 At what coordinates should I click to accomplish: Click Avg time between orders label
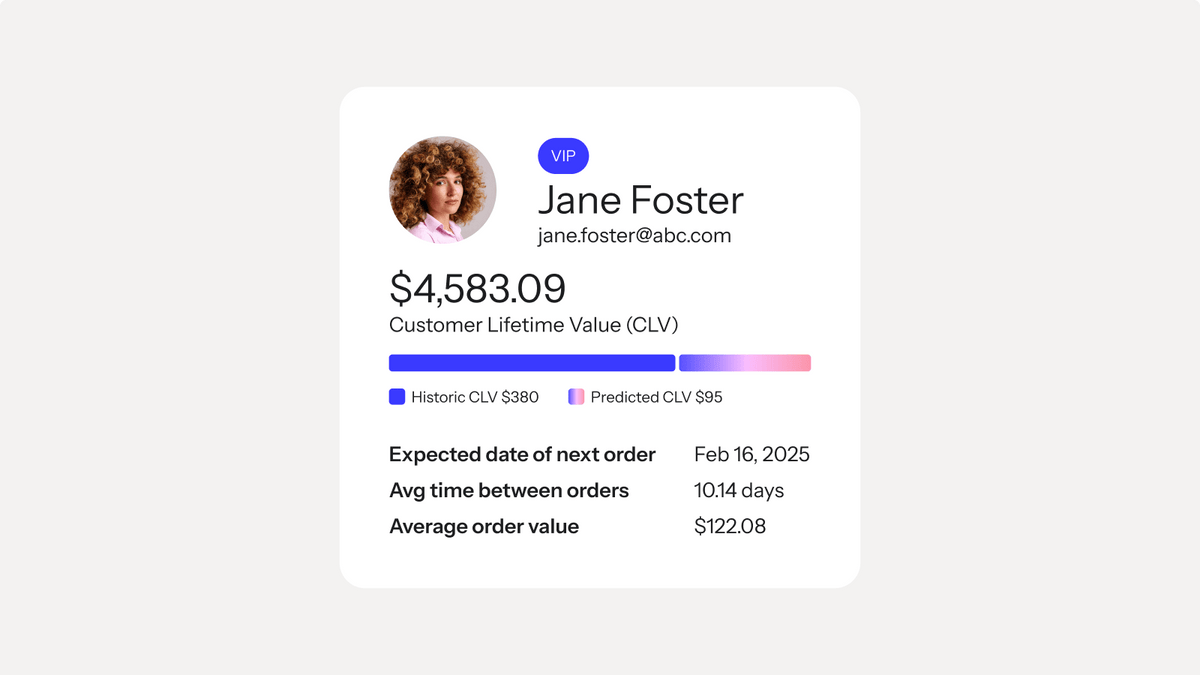(509, 491)
